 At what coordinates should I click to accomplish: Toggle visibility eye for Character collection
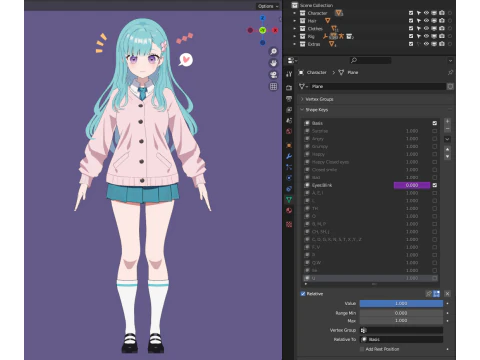click(x=426, y=13)
